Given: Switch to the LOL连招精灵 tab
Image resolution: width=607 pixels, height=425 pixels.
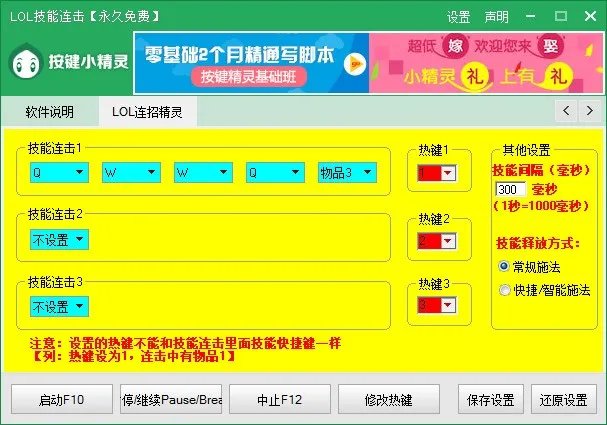Looking at the screenshot, I should click(x=147, y=112).
